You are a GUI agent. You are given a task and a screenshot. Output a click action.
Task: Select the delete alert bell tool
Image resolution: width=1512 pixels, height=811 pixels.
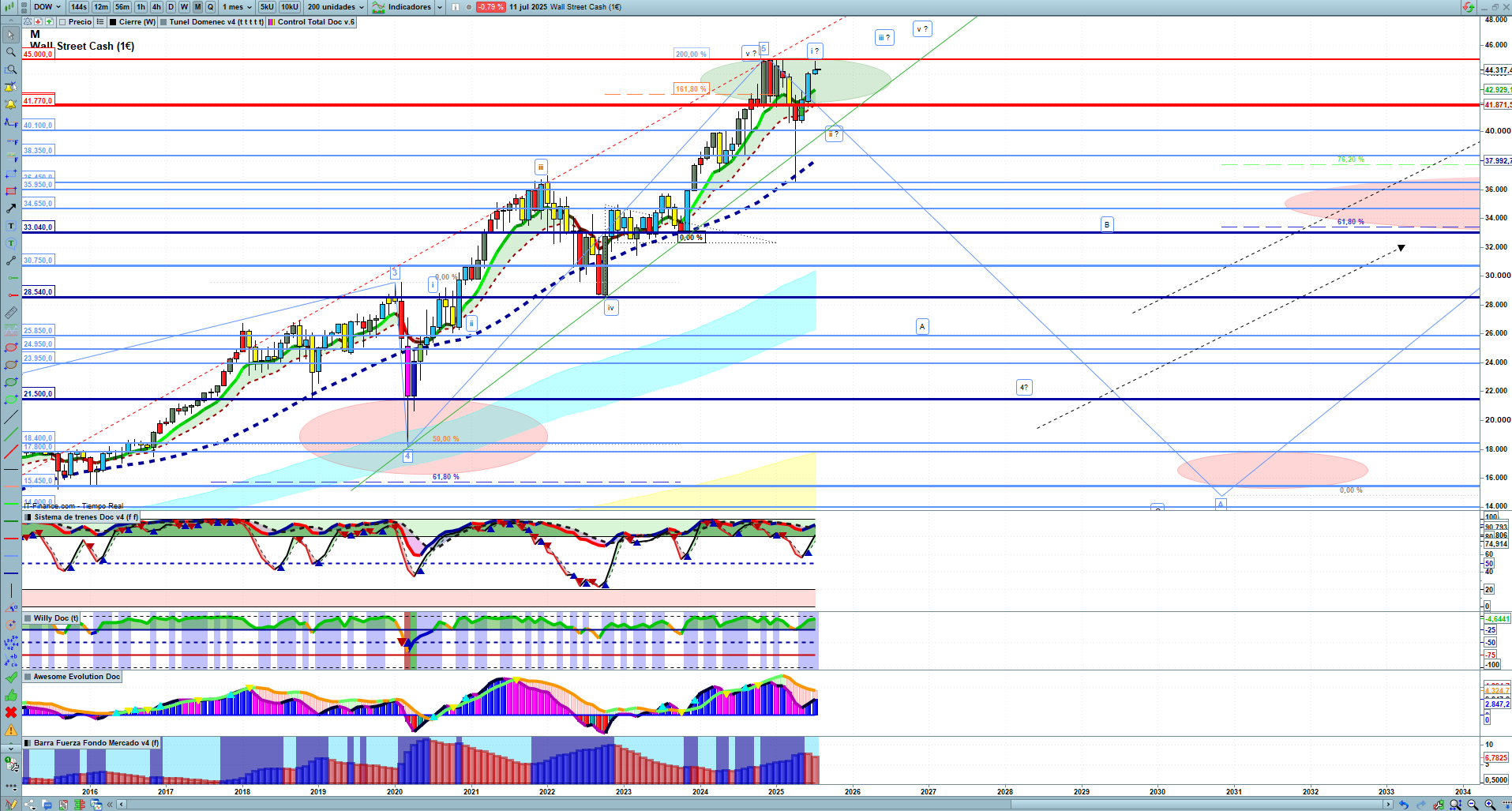click(x=10, y=87)
